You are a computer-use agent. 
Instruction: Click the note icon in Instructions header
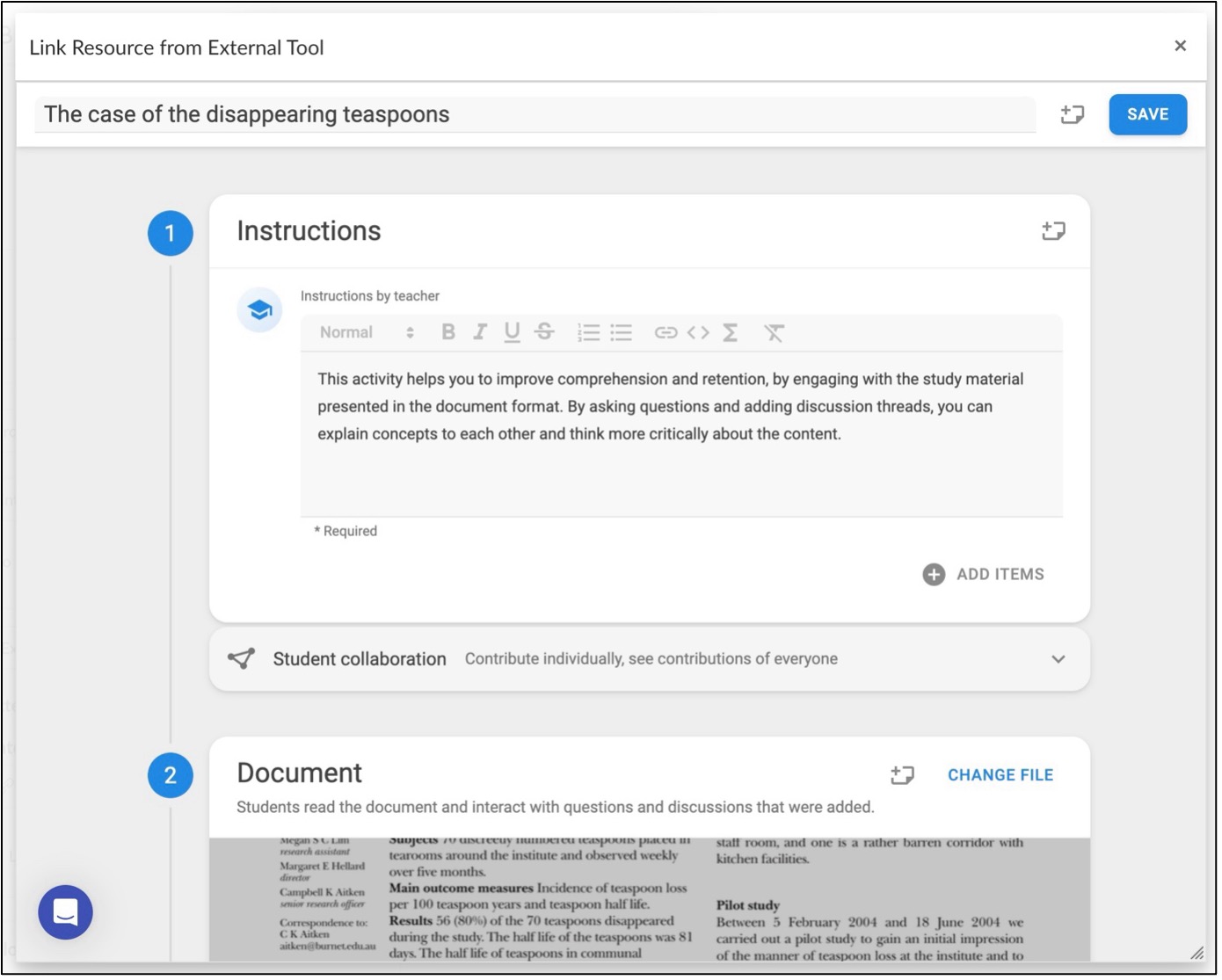[1053, 231]
